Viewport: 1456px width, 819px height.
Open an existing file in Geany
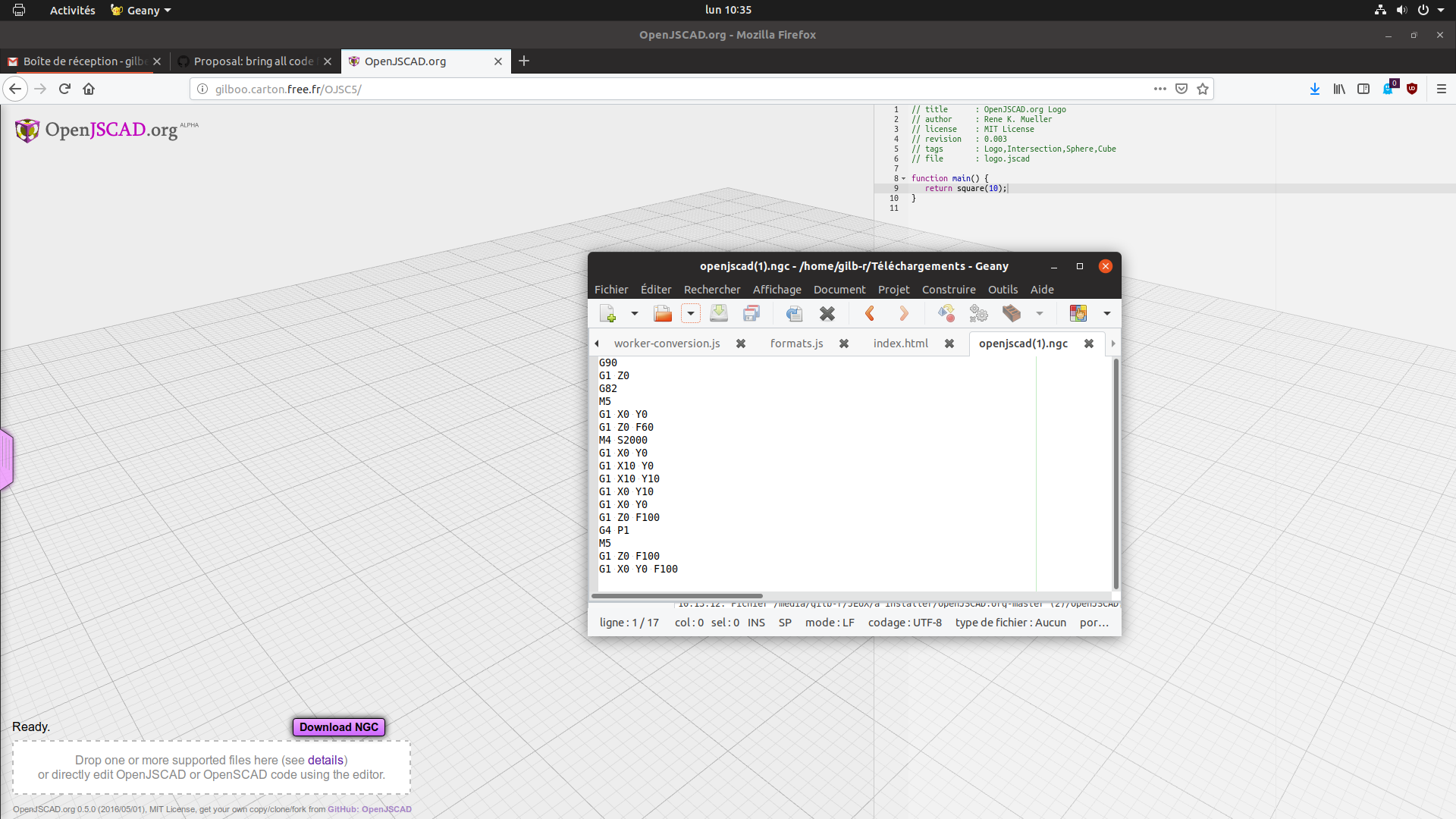[x=663, y=313]
